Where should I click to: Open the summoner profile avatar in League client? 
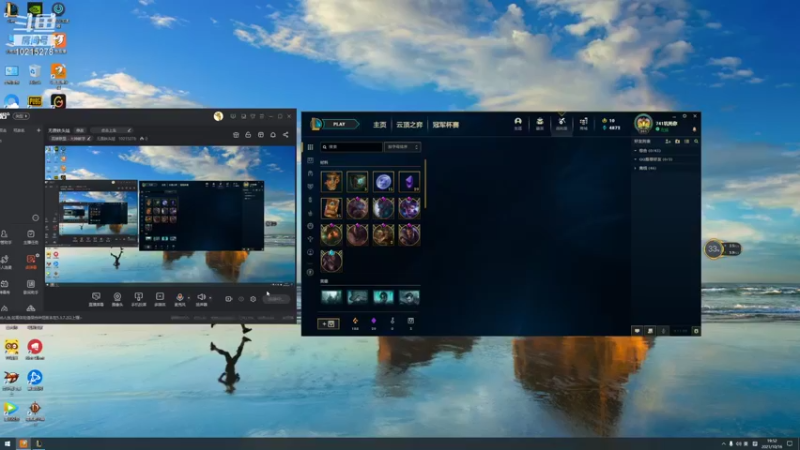click(643, 124)
